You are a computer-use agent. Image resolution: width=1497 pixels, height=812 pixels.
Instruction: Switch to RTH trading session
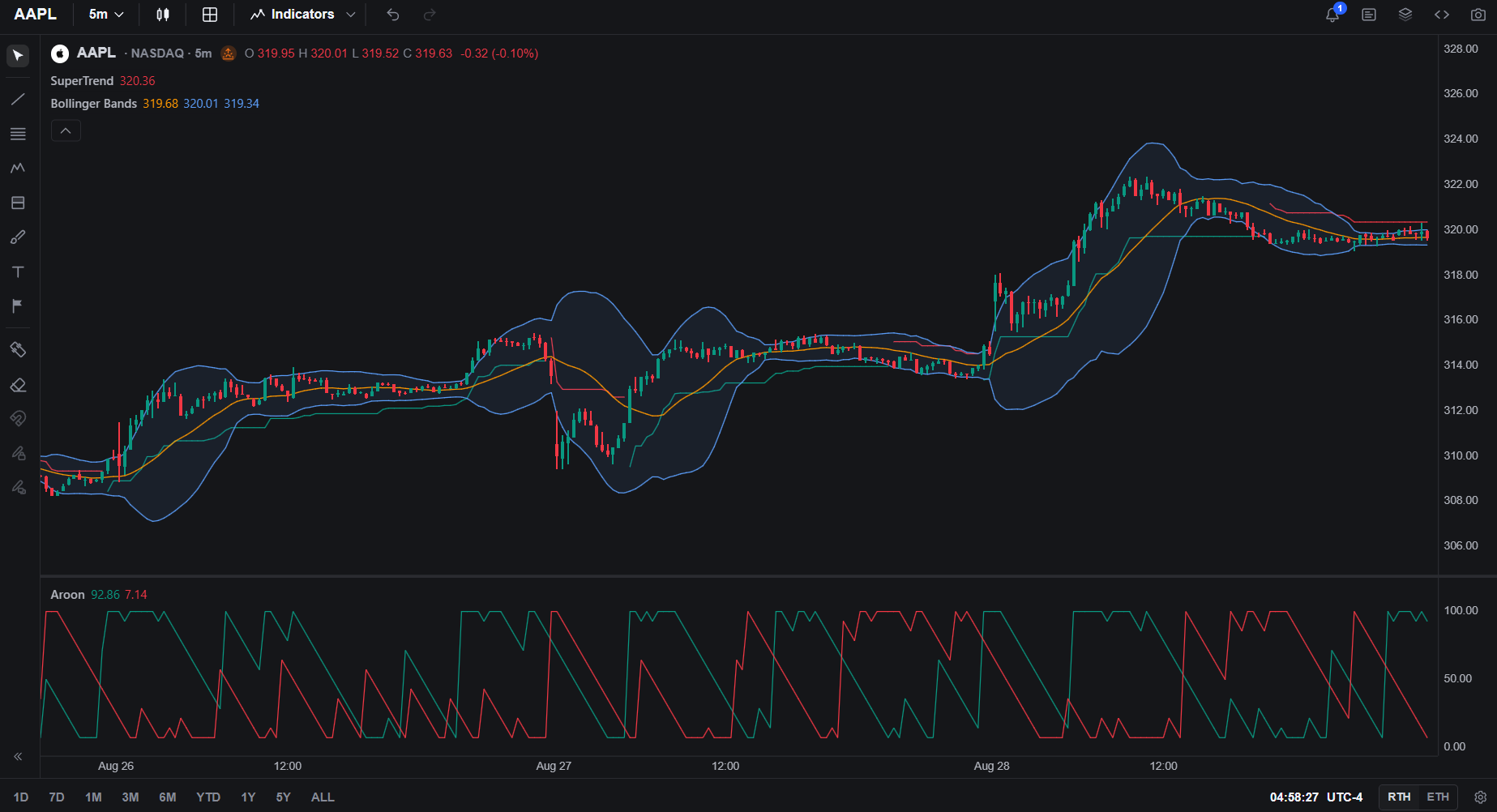click(x=1399, y=797)
